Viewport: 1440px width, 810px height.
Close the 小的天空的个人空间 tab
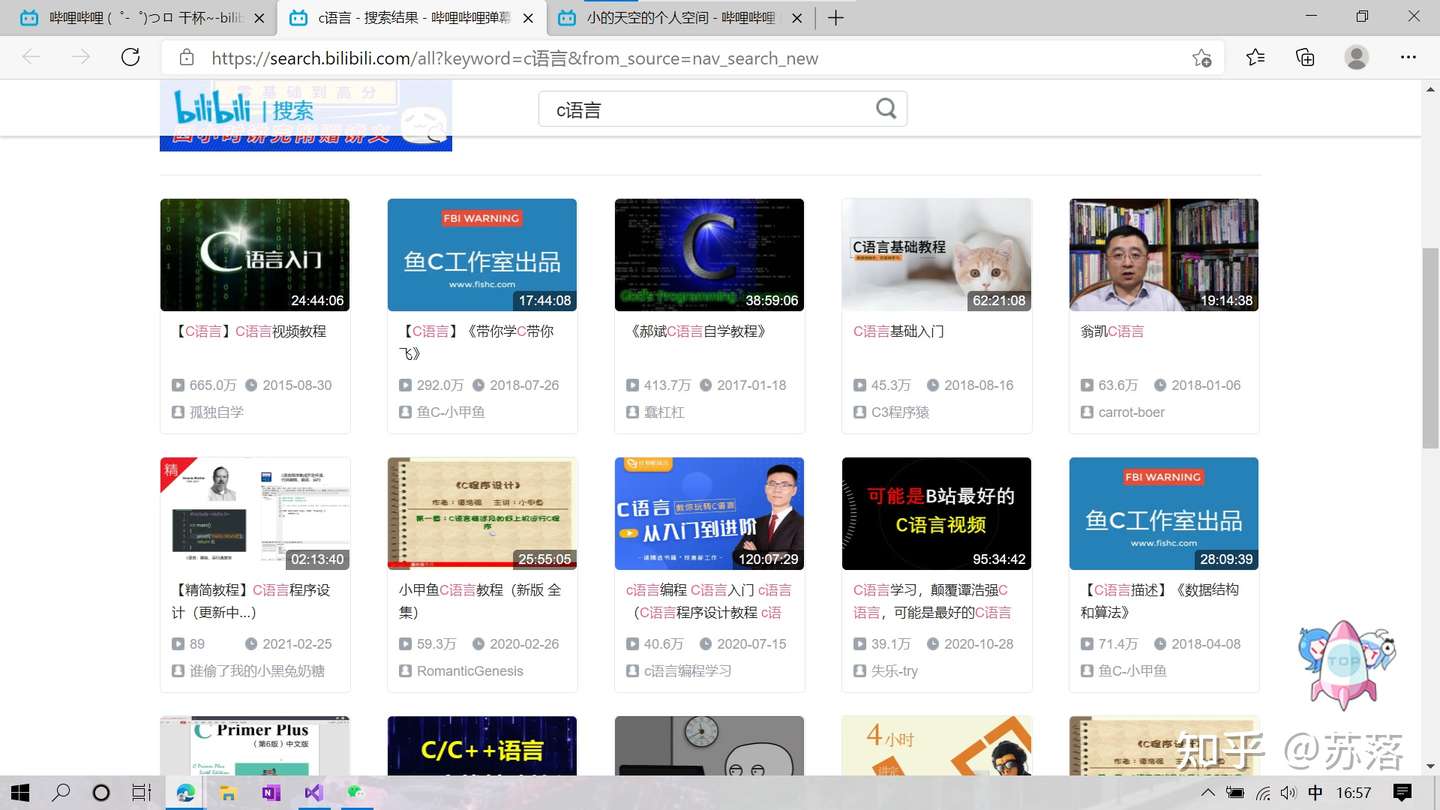click(x=795, y=18)
